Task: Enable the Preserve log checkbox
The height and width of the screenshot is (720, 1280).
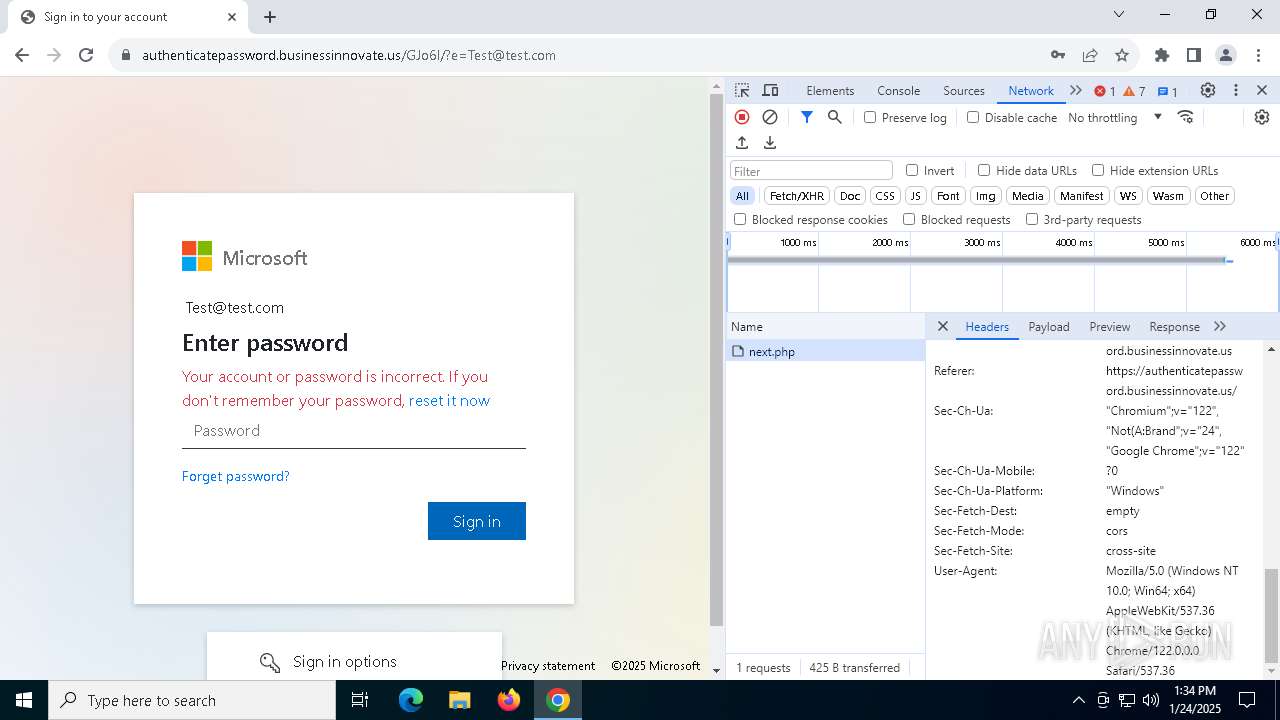Action: point(870,117)
